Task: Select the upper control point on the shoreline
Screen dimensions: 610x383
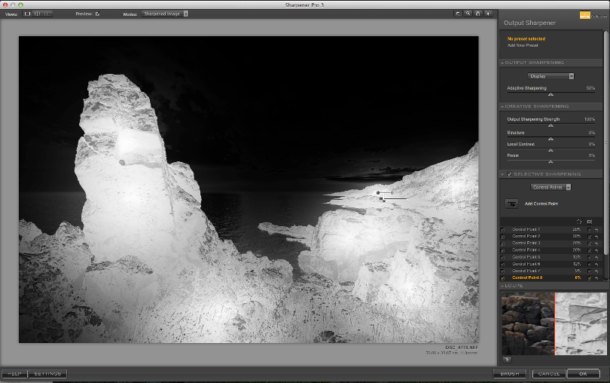Action: [378, 193]
